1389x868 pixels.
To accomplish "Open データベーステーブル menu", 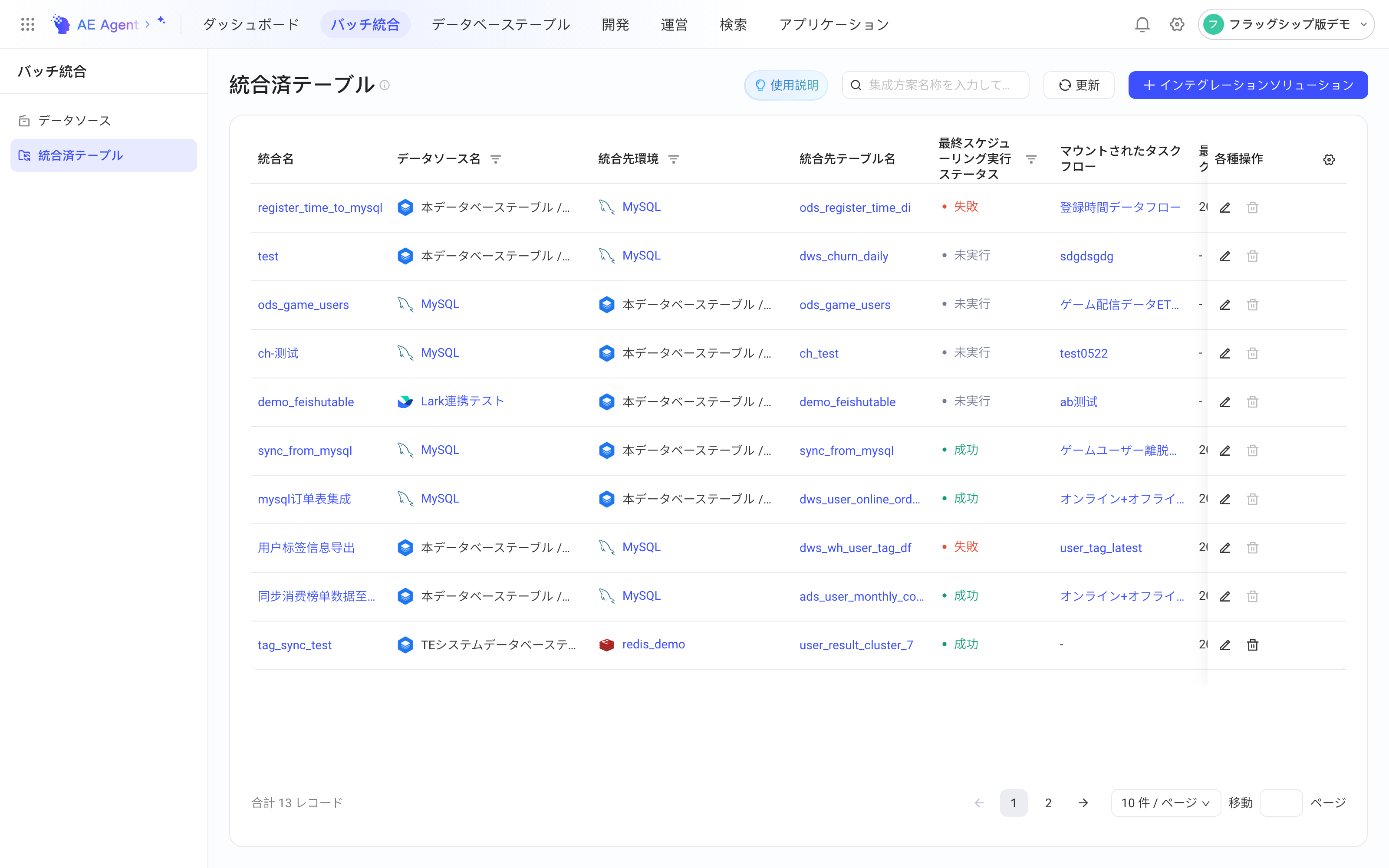I will (x=500, y=24).
